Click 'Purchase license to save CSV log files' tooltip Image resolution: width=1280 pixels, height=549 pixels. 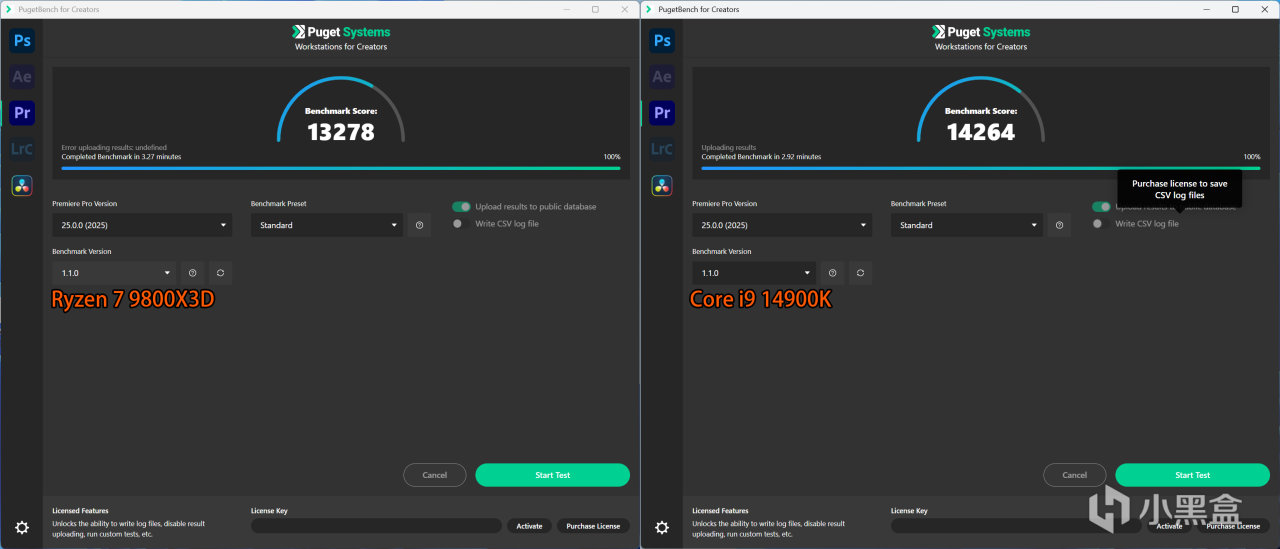1180,189
